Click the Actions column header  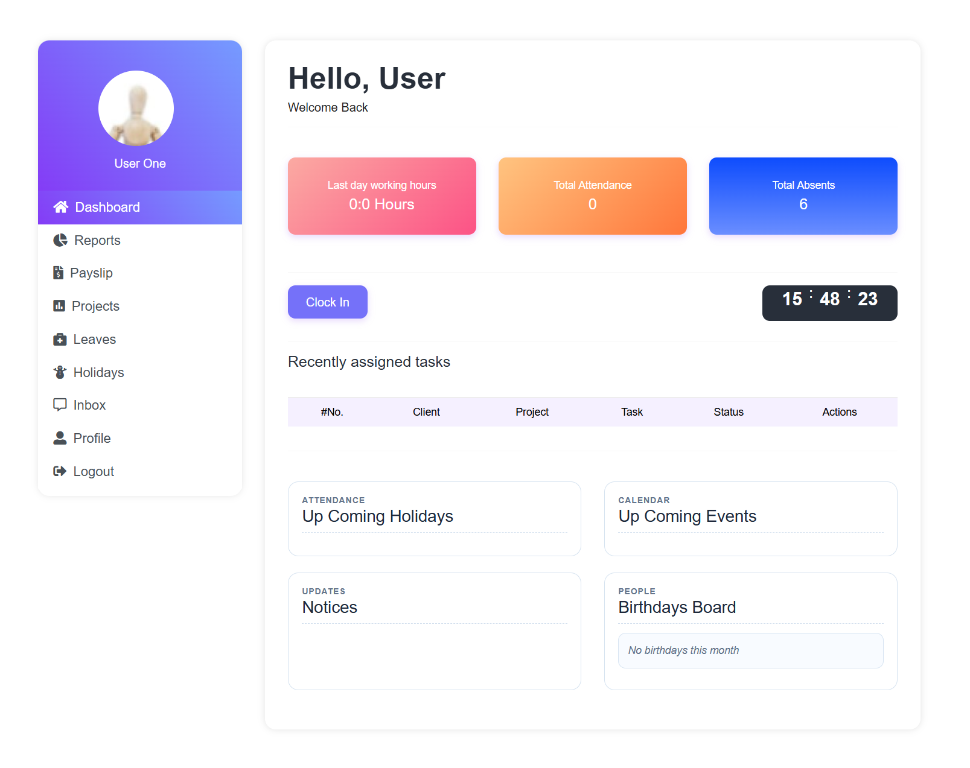click(x=839, y=412)
